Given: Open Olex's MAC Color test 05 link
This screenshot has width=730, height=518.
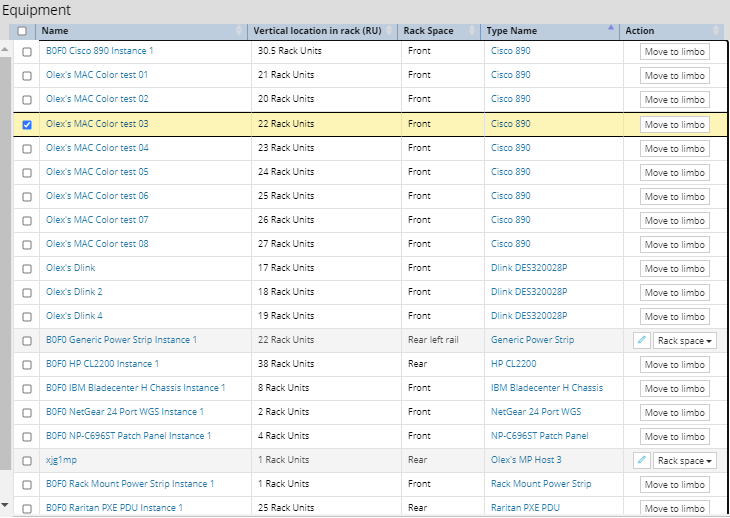Looking at the screenshot, I should (x=97, y=172).
